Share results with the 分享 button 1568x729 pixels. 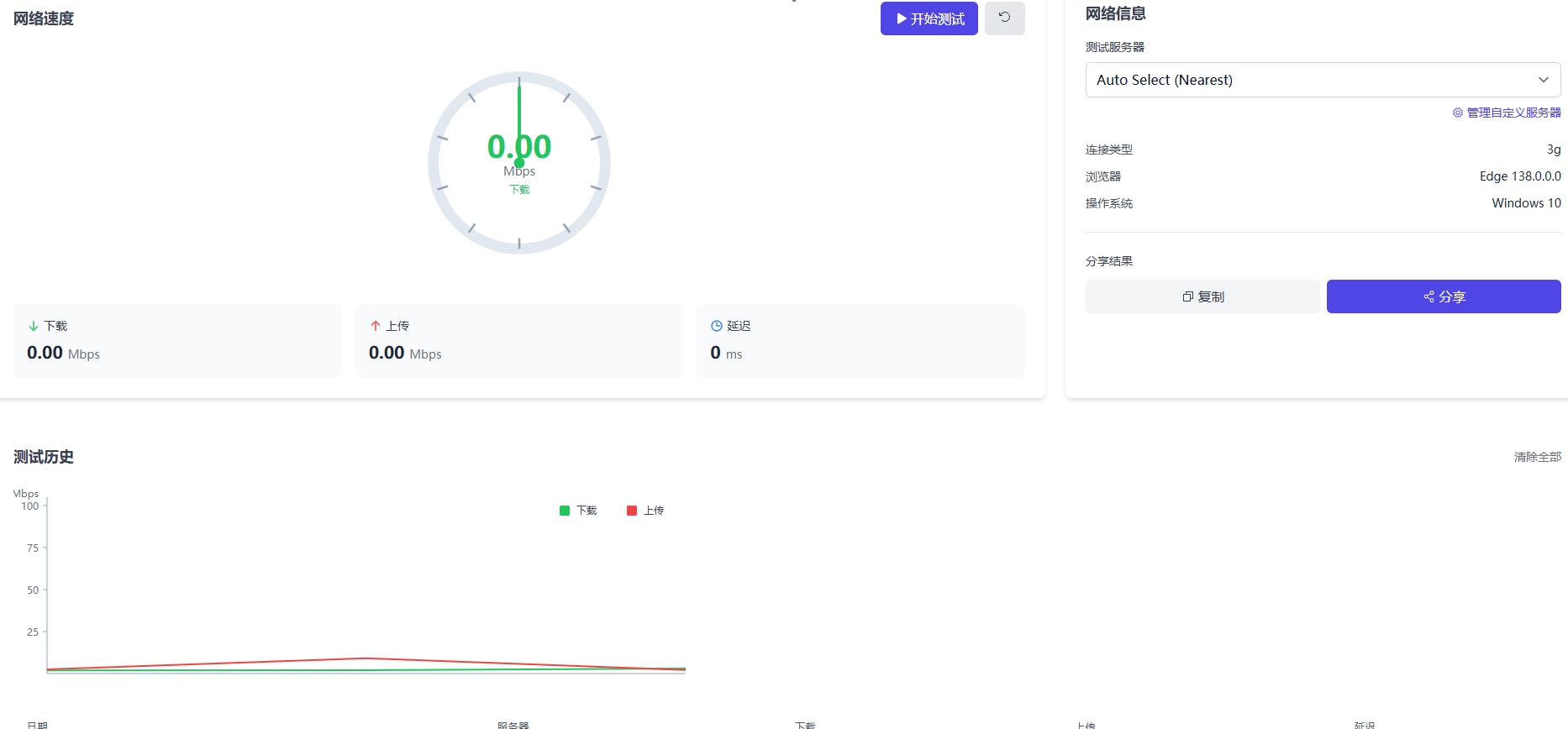[x=1444, y=296]
